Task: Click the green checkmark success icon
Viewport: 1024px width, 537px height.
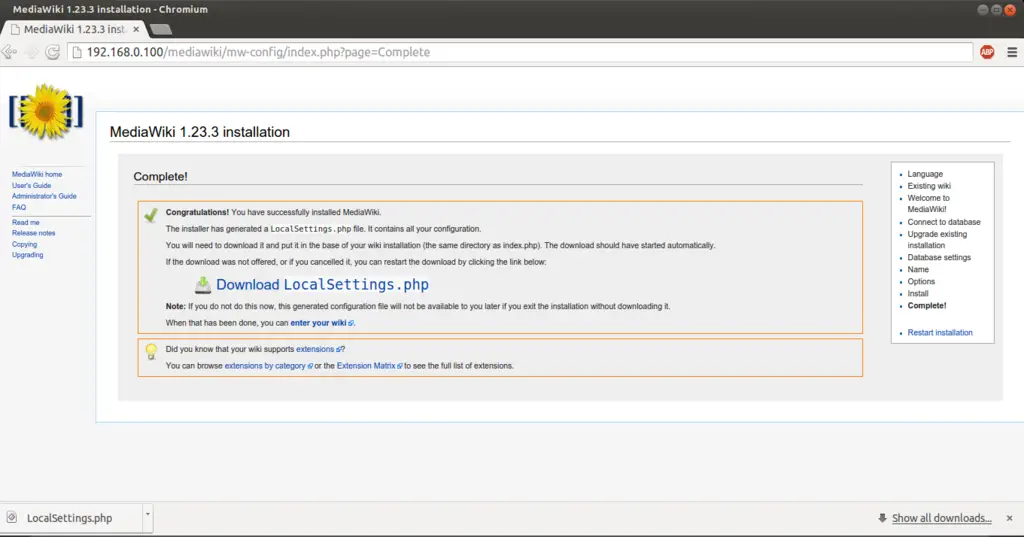Action: [x=151, y=215]
